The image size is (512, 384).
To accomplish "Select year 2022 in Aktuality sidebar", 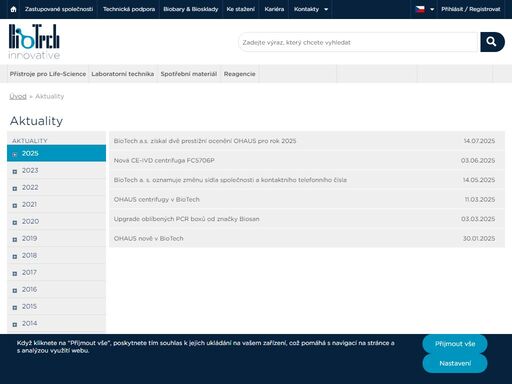I will 56,187.
